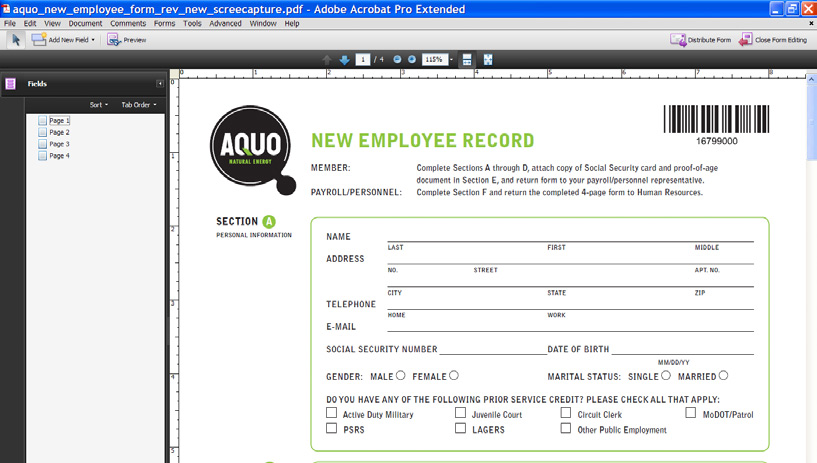
Task: Open form Preview mode
Action: tap(127, 40)
